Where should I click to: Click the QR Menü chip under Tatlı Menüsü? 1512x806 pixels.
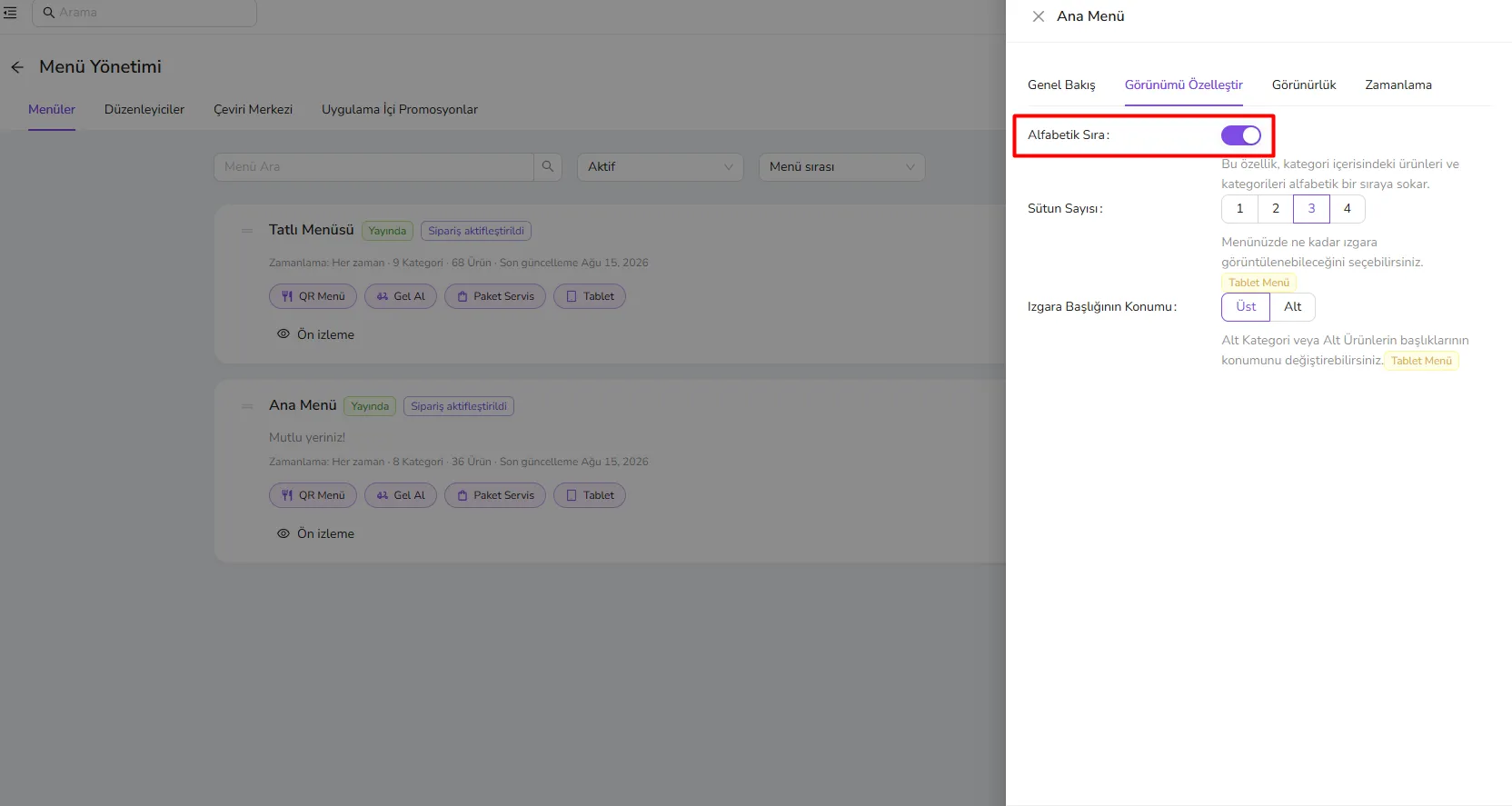coord(313,296)
